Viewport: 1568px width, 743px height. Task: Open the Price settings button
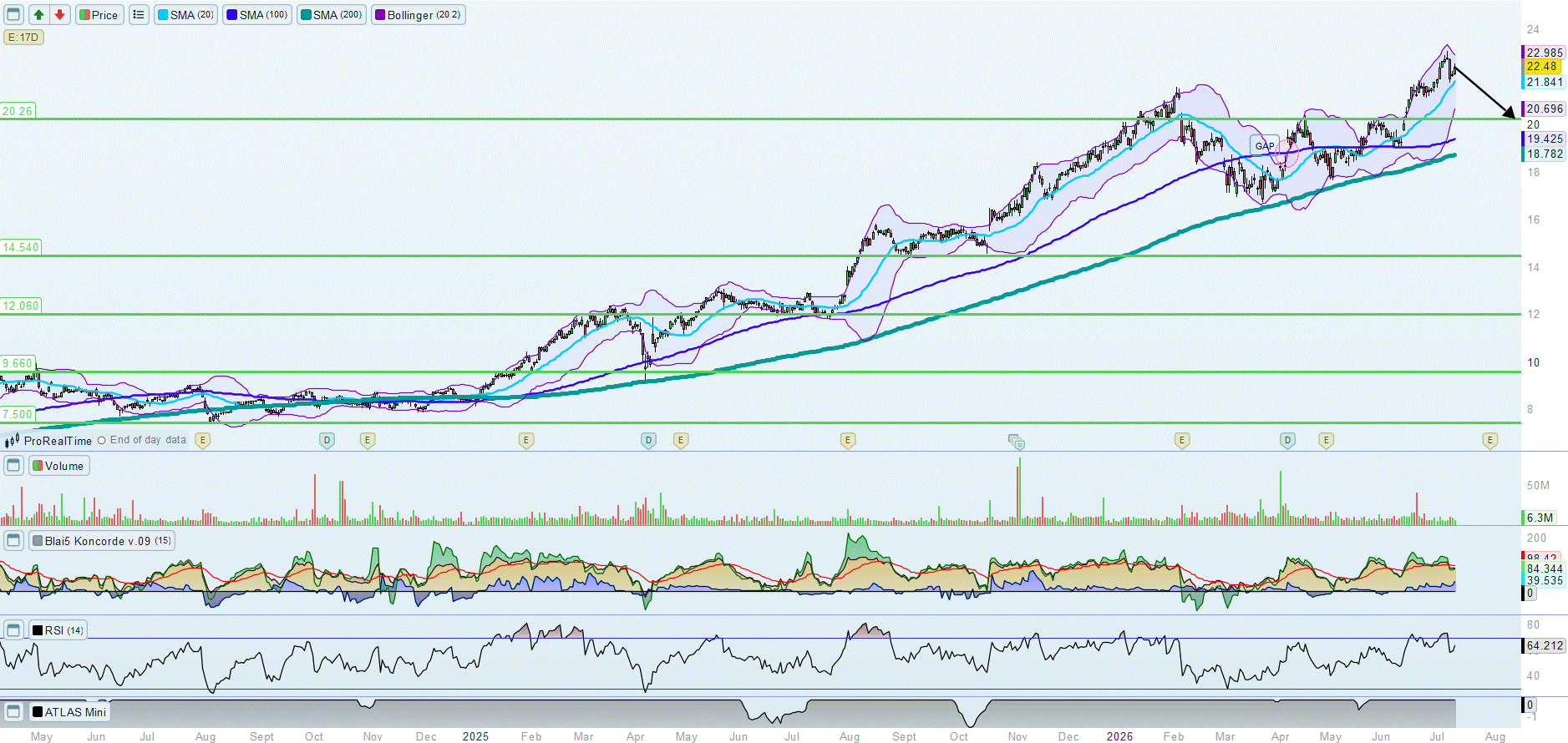pos(99,14)
